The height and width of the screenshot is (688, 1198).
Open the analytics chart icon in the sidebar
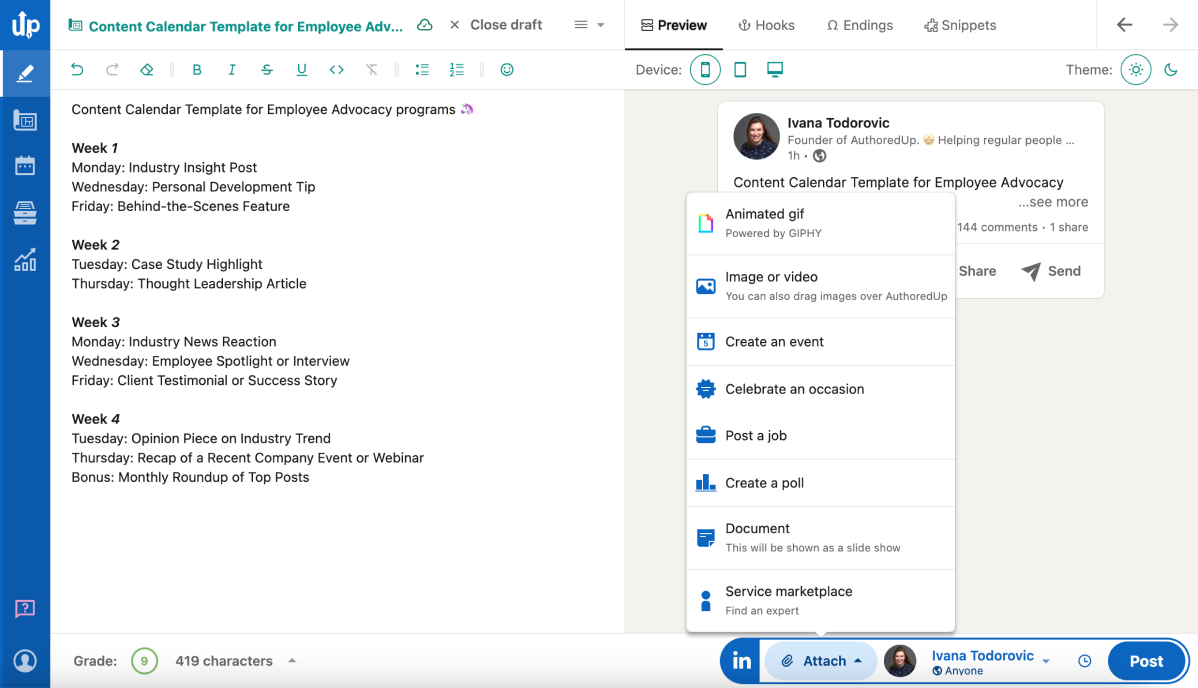pos(25,260)
